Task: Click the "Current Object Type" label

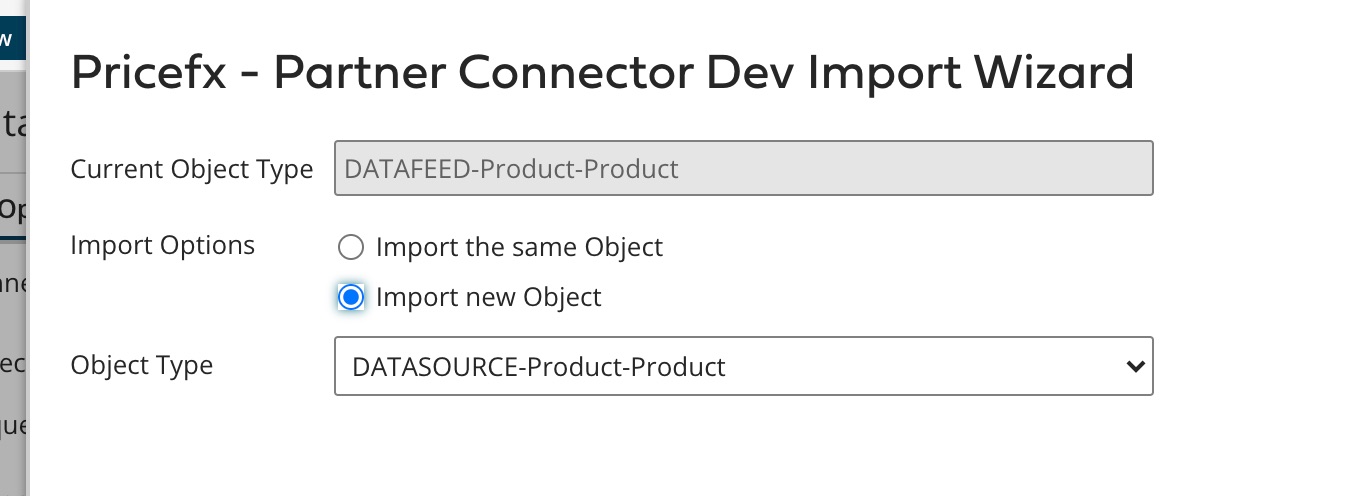Action: 192,169
